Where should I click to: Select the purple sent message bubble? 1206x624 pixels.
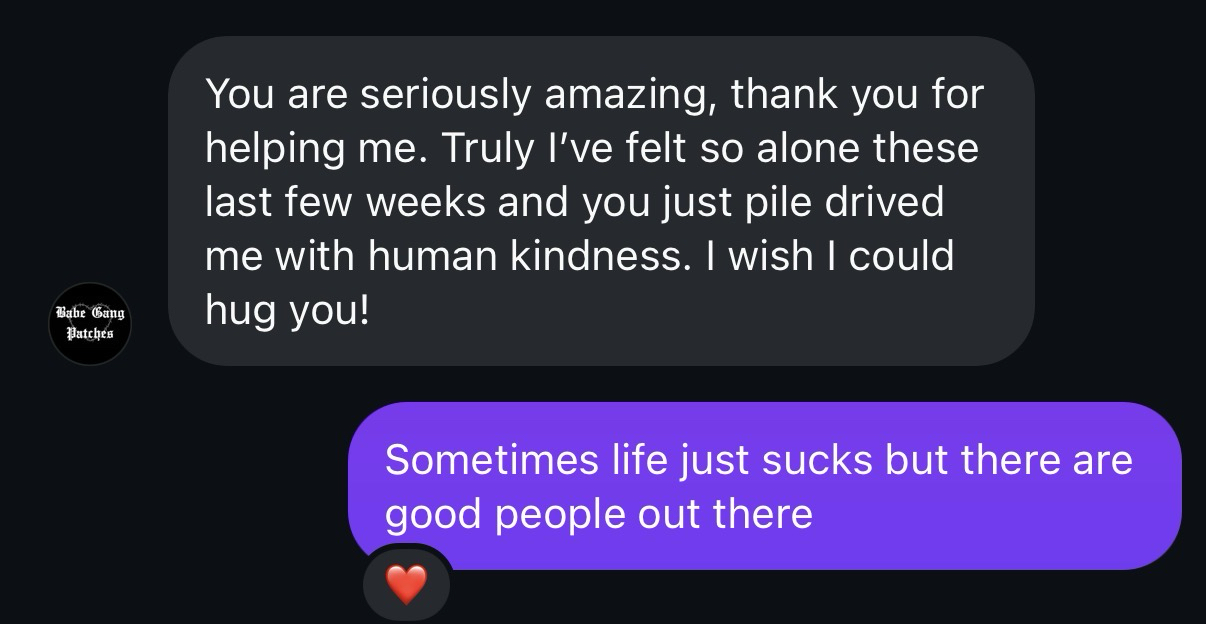point(764,485)
